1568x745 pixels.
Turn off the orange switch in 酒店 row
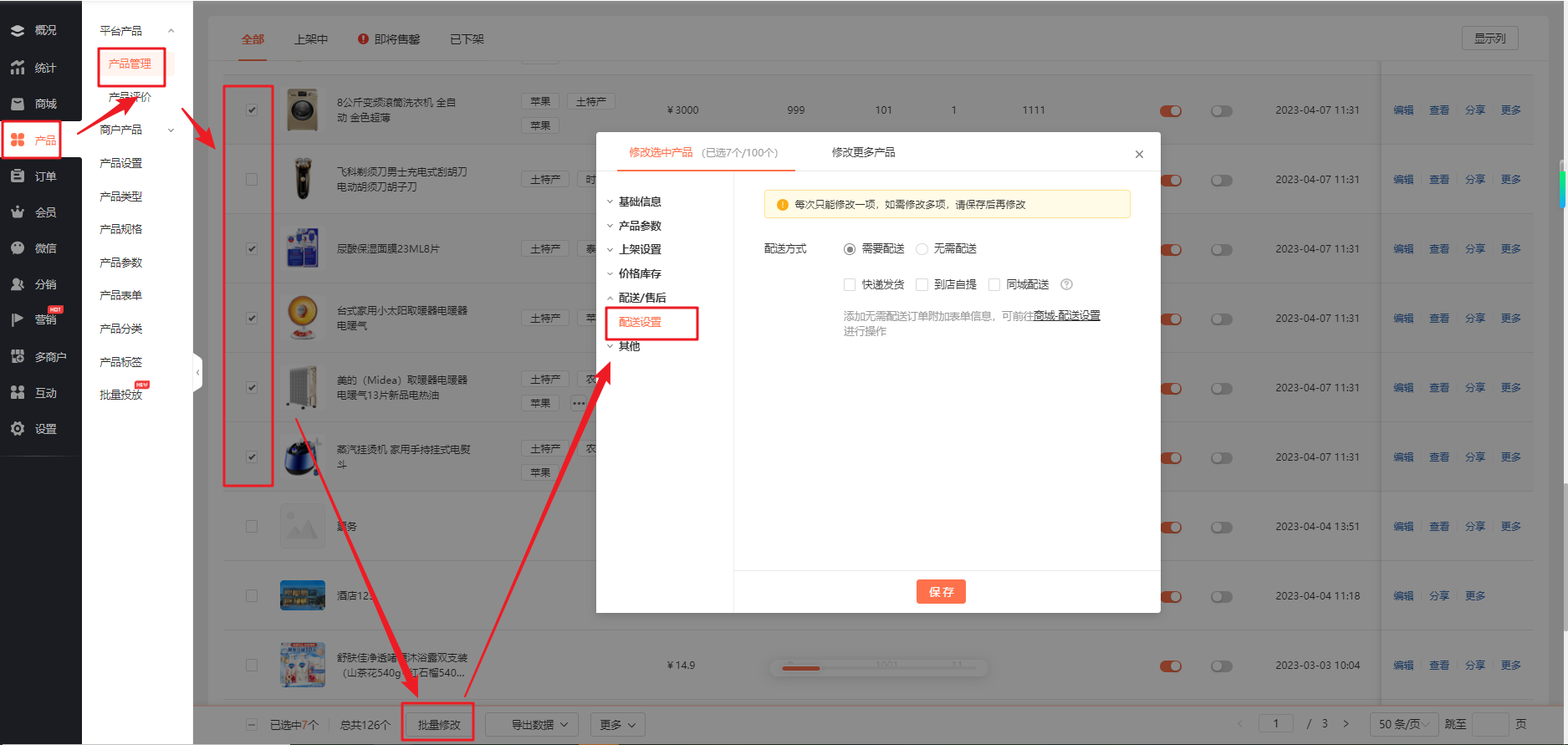1171,596
